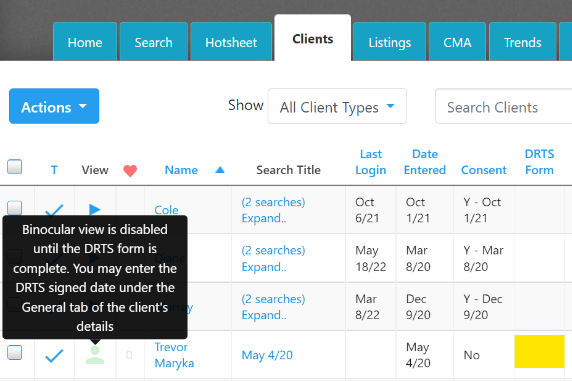This screenshot has width=572, height=381.
Task: Open the All Client Types dropdown
Action: (337, 106)
